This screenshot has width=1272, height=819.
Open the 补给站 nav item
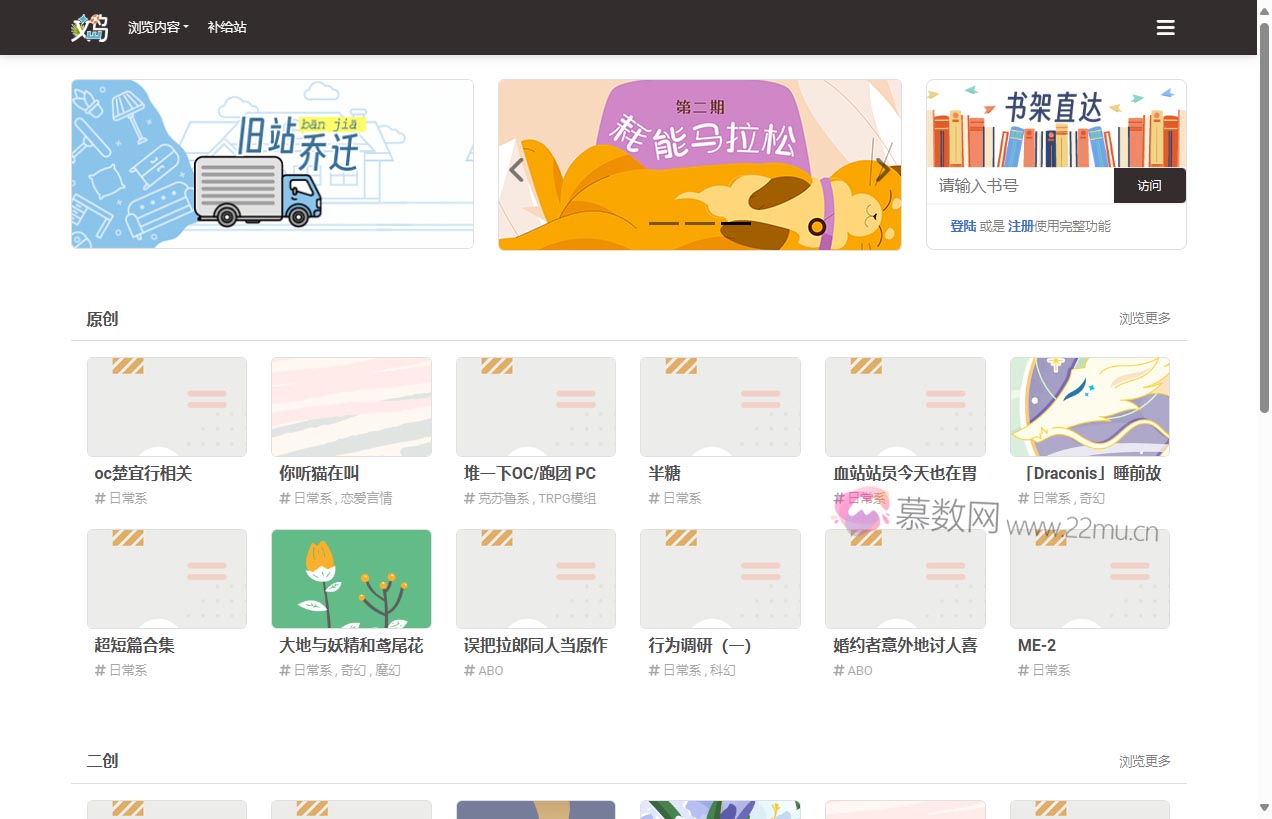[227, 28]
